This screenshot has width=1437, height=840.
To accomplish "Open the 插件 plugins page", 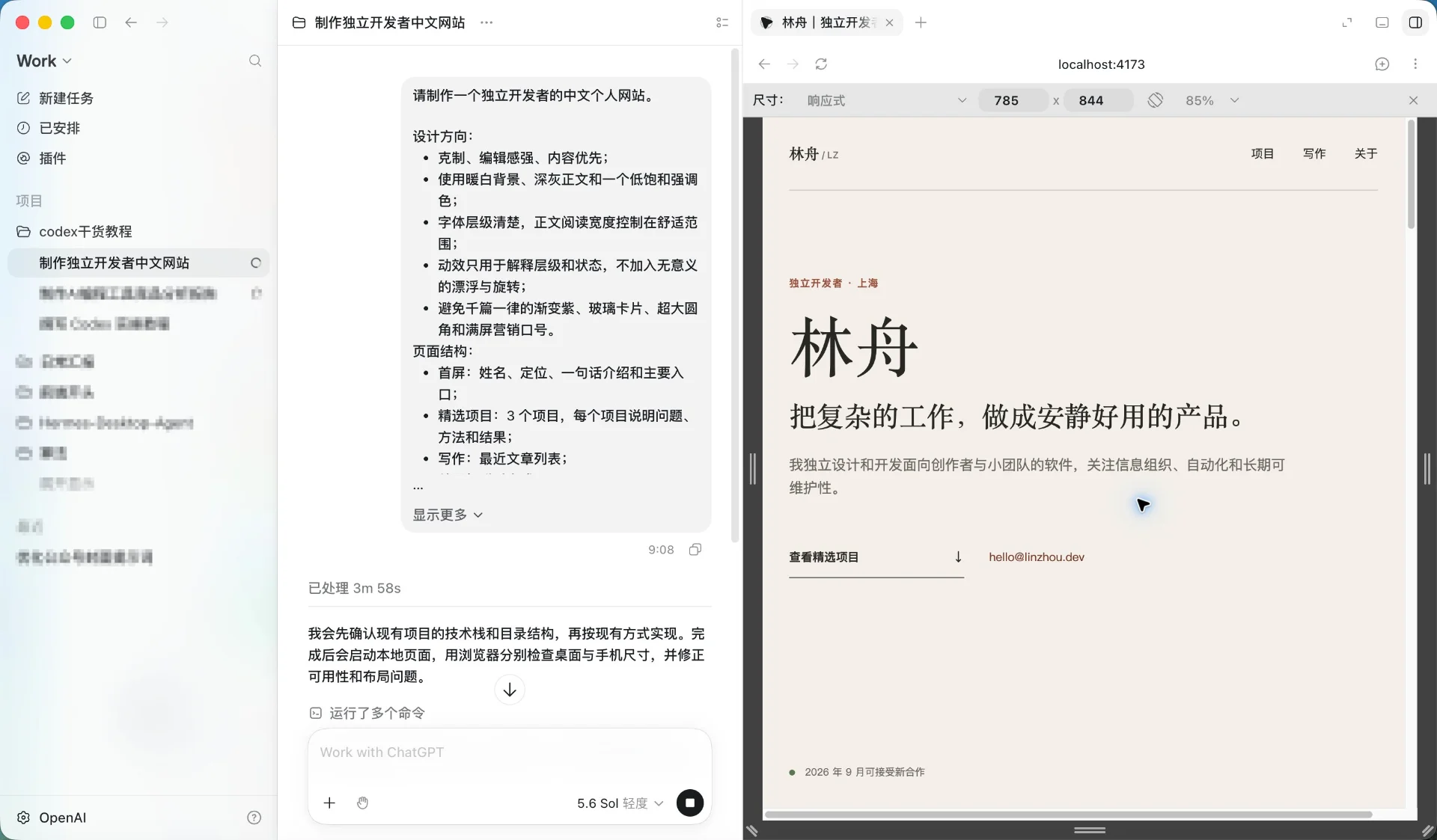I will (x=42, y=158).
